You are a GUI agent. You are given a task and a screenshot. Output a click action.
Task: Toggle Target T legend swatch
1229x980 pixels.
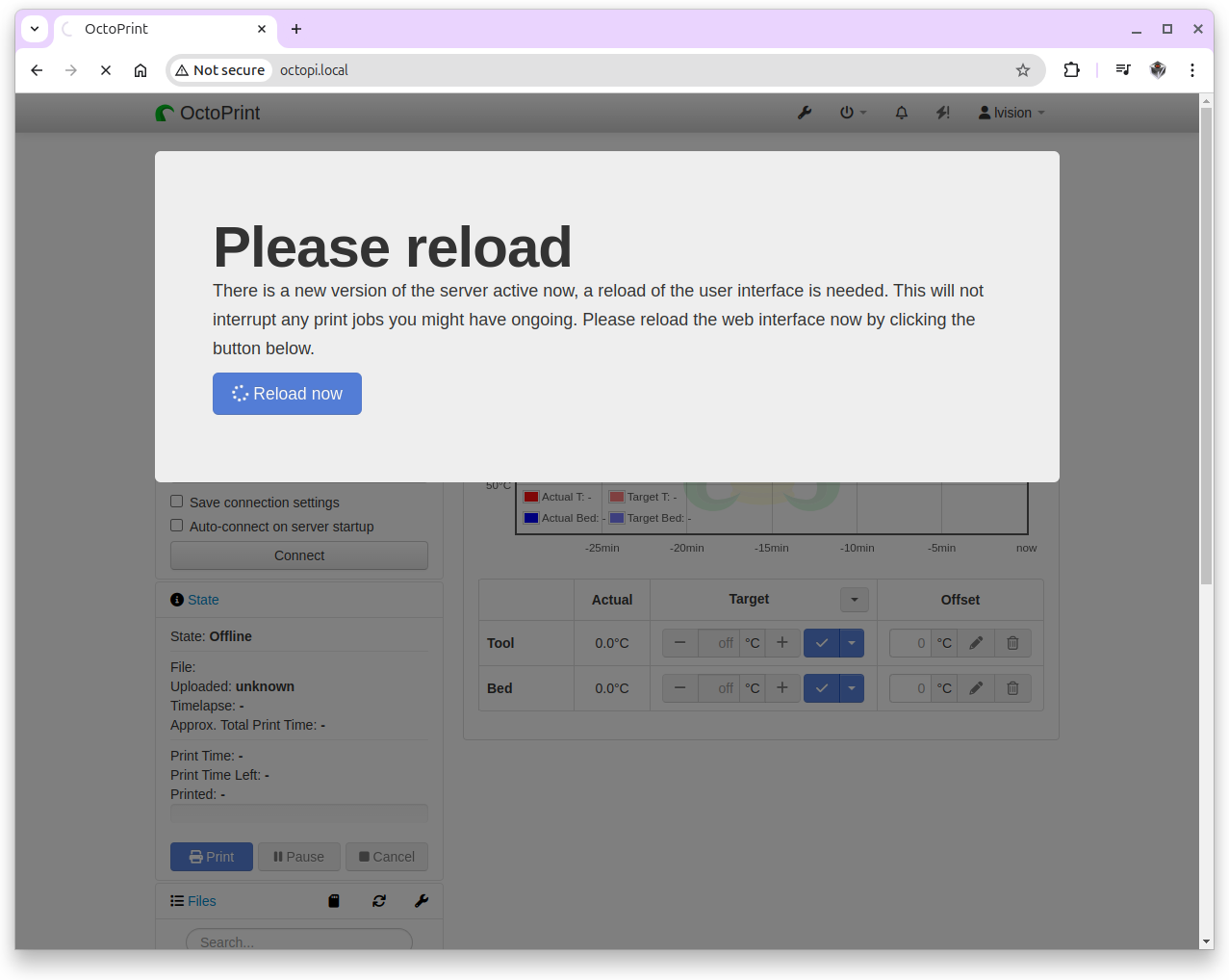pyautogui.click(x=617, y=497)
